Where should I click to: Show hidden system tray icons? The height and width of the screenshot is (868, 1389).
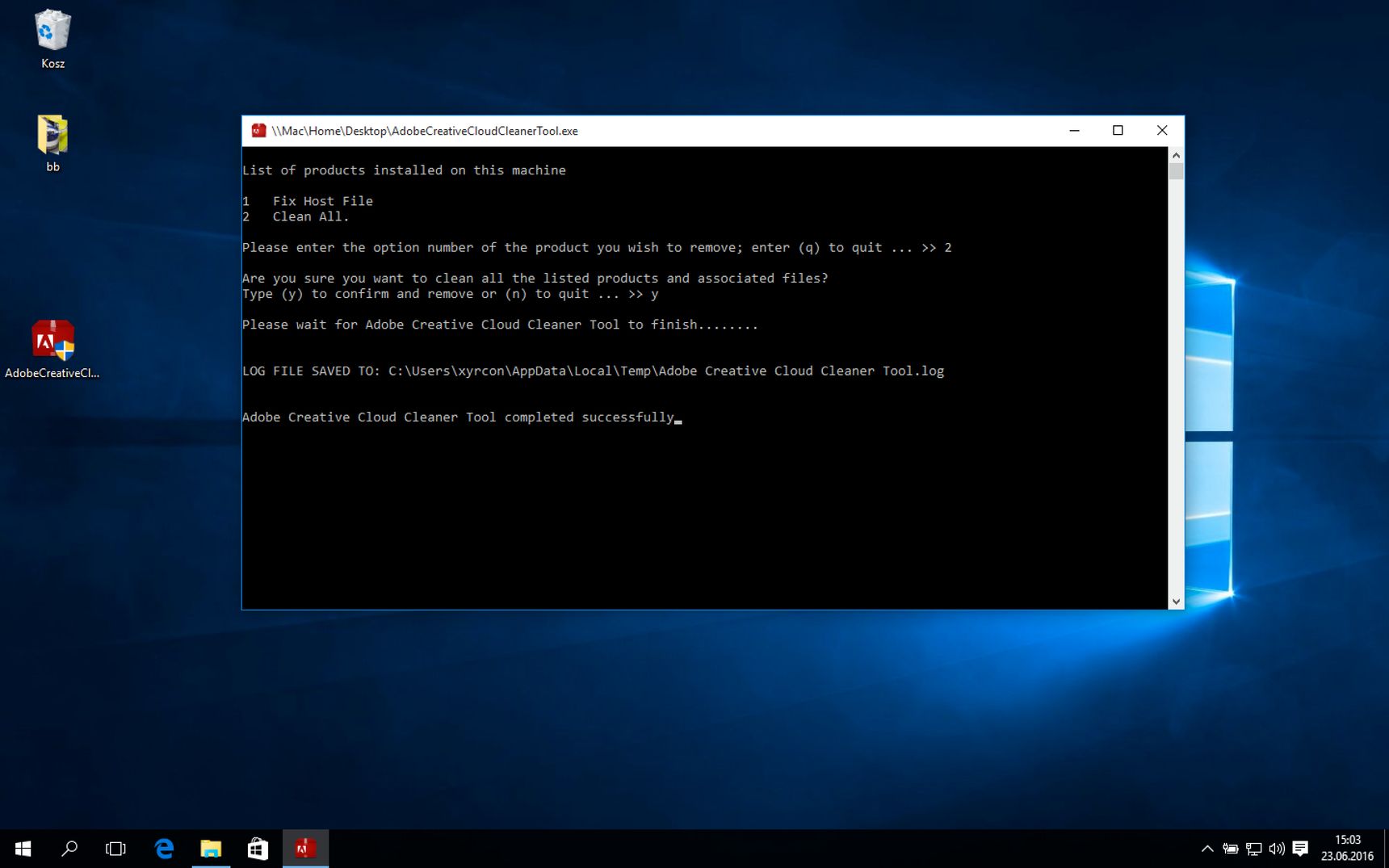click(x=1207, y=849)
